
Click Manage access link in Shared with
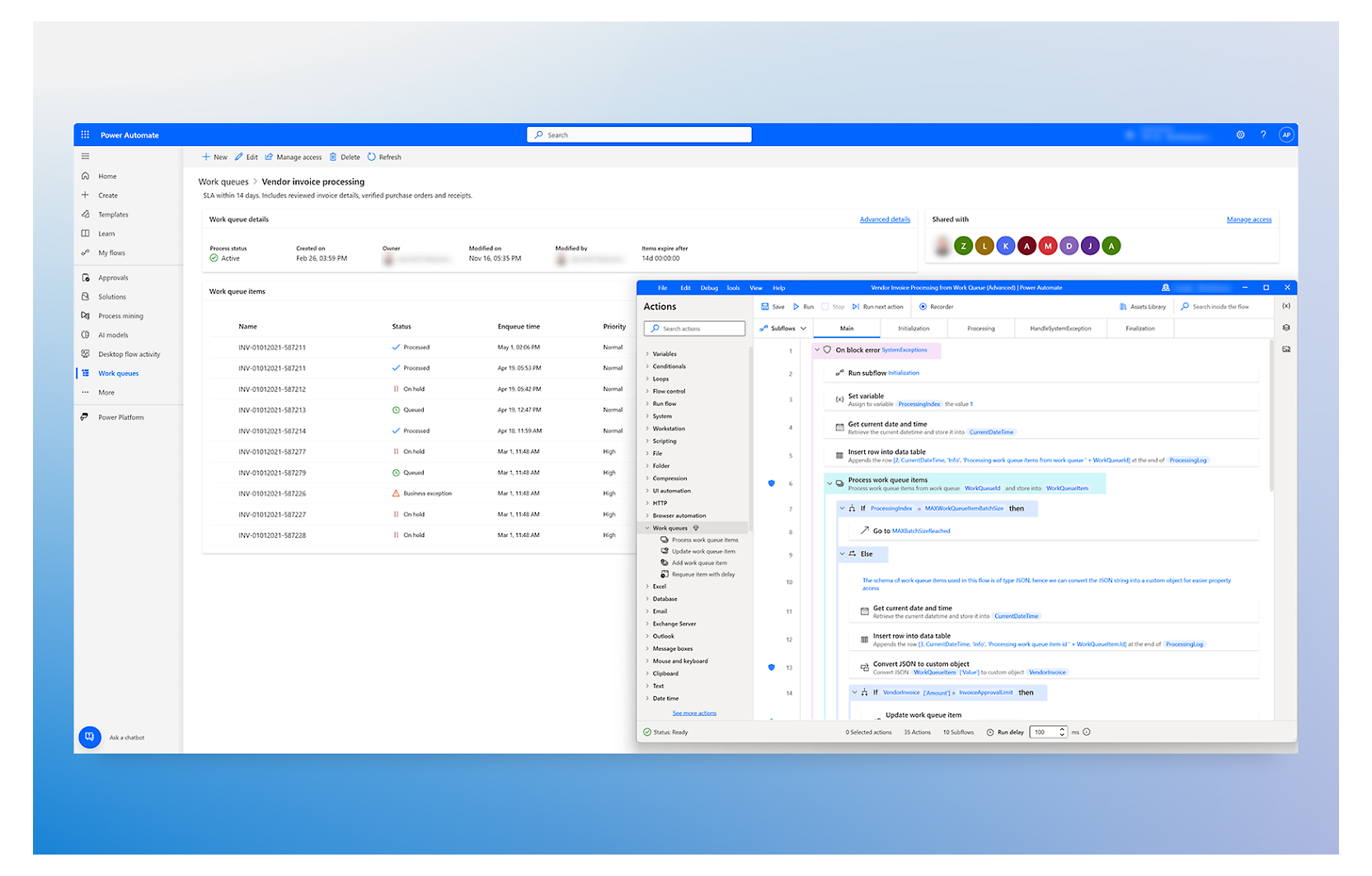point(1249,219)
